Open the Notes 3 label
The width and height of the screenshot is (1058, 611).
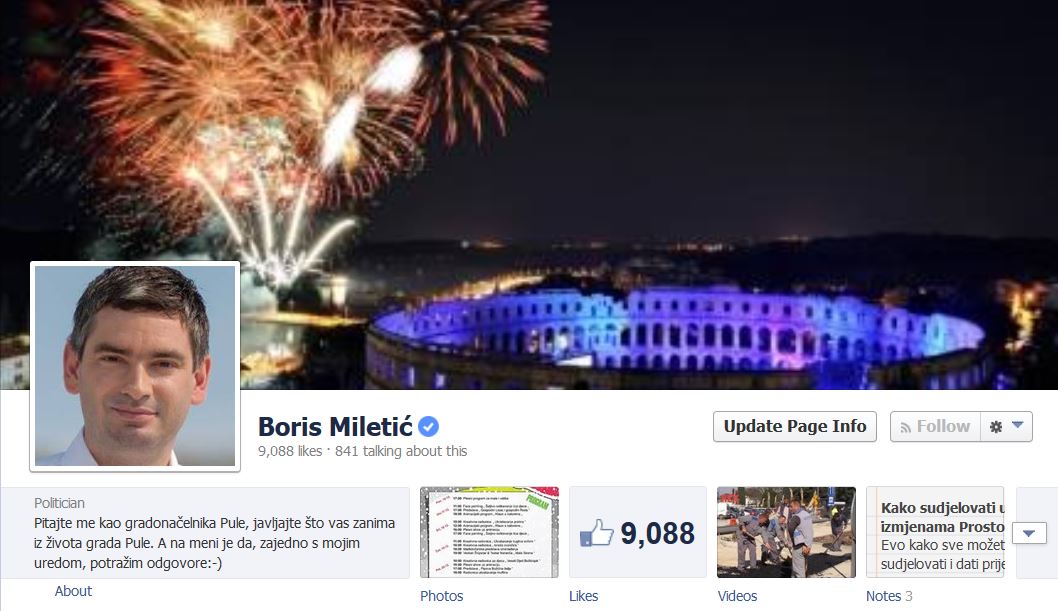889,596
